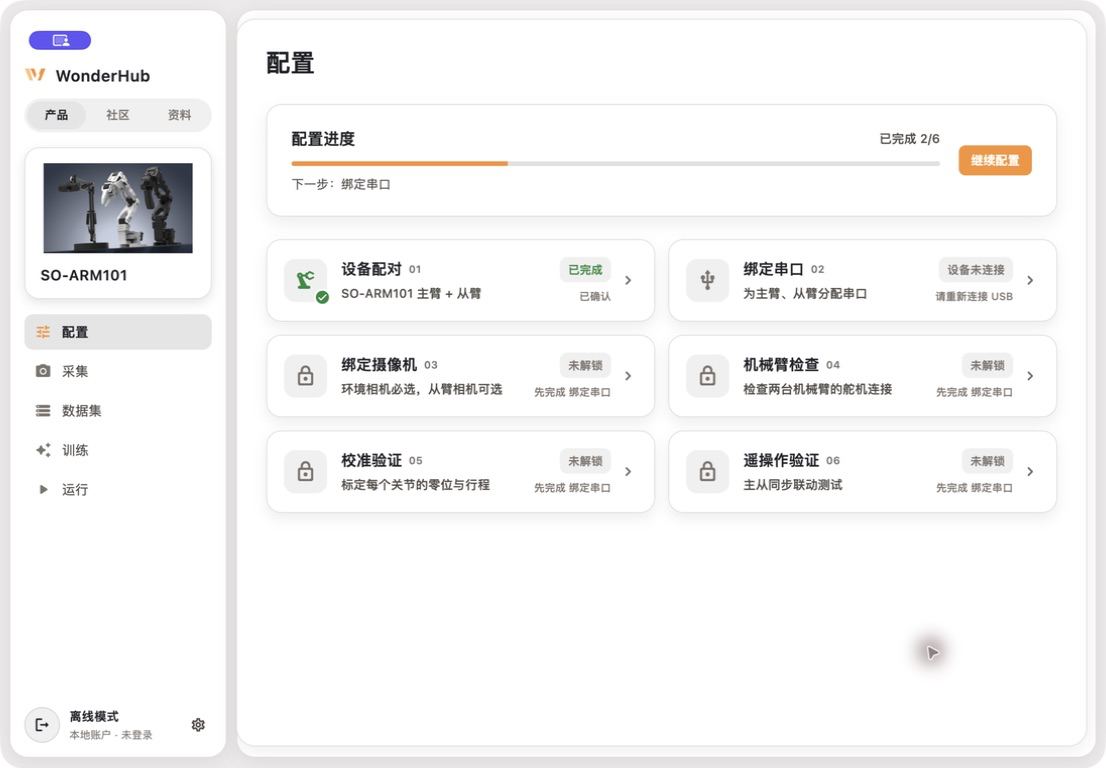
Task: Click 未解锁 badge on 绑定摄像机
Action: tap(585, 365)
